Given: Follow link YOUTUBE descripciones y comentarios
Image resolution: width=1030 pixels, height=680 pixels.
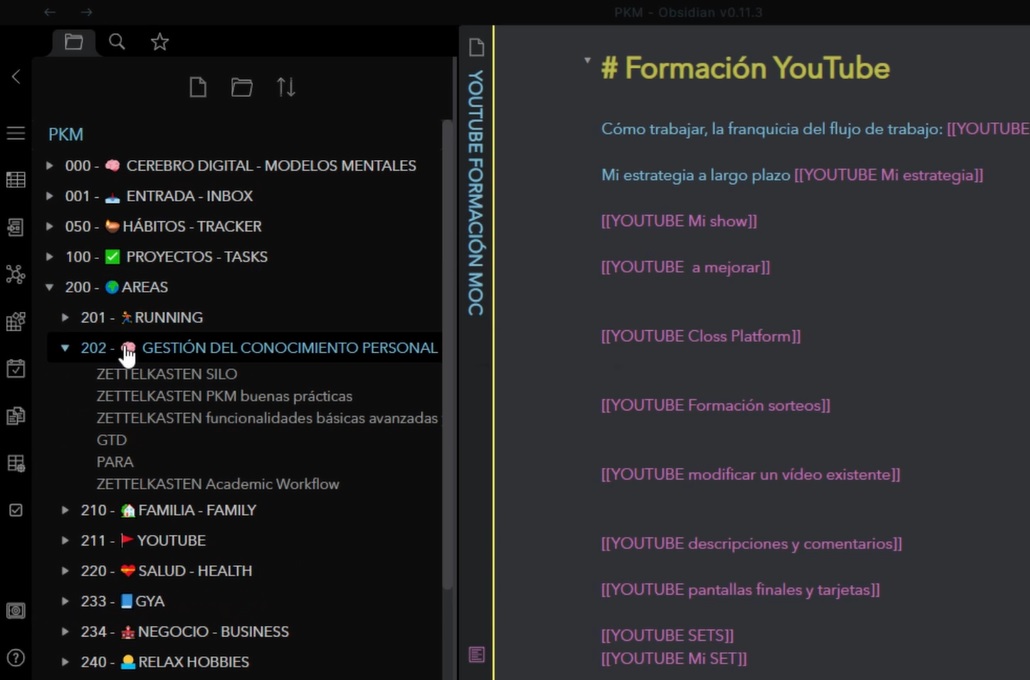Looking at the screenshot, I should click(751, 543).
